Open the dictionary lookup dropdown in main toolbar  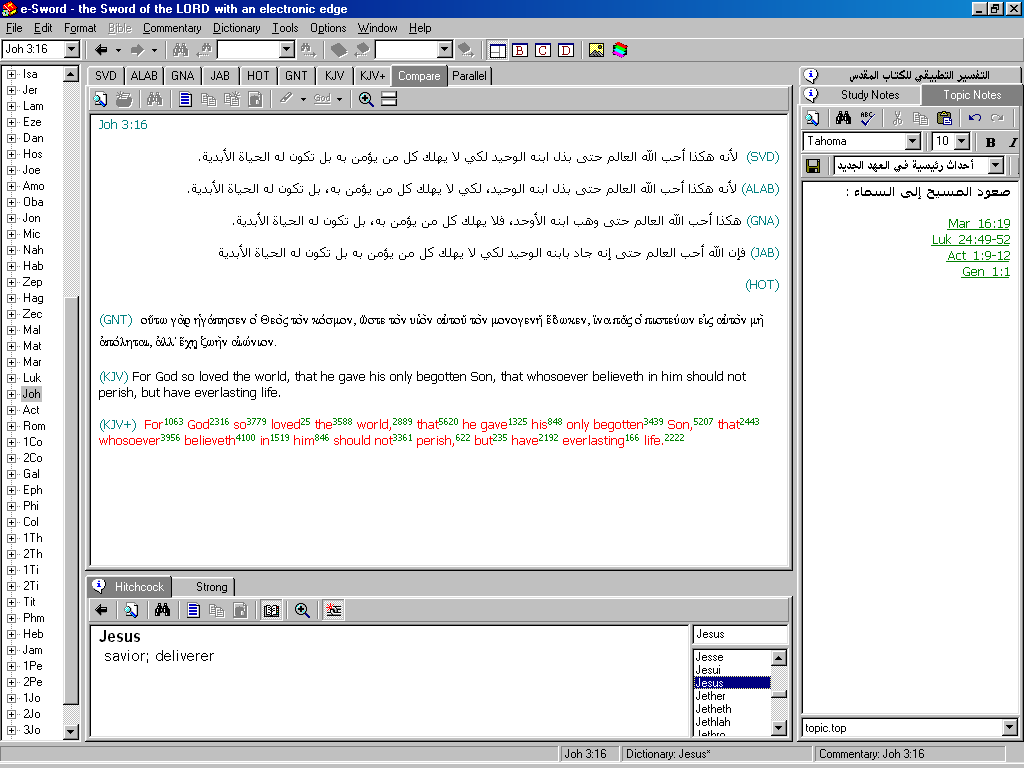pyautogui.click(x=445, y=50)
